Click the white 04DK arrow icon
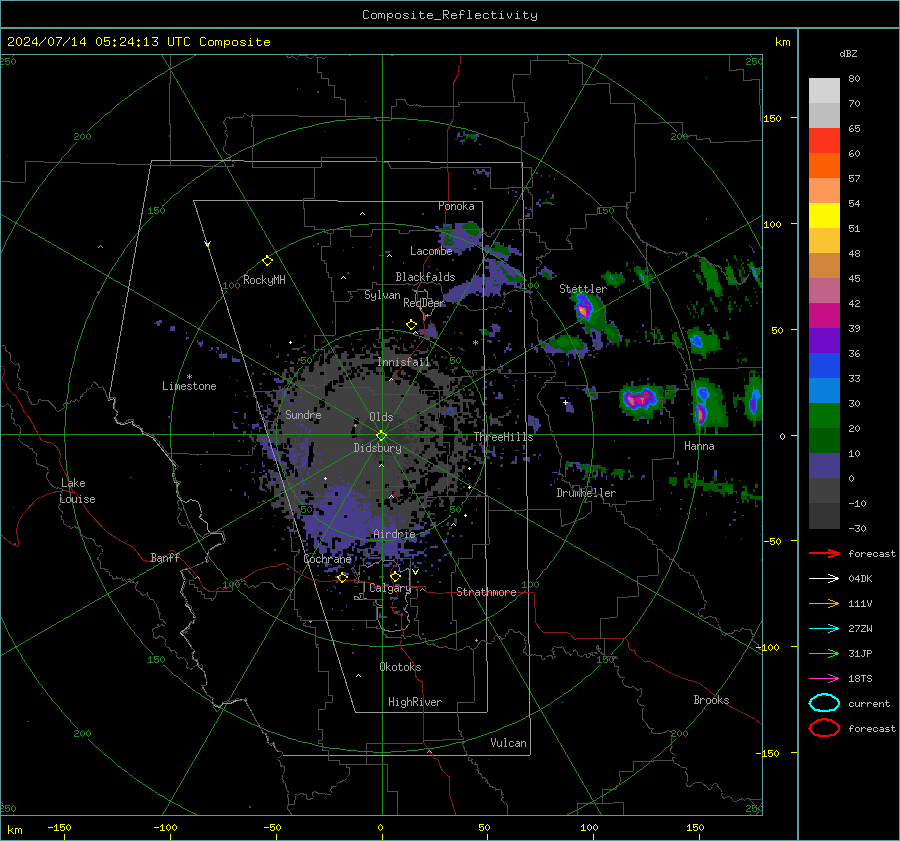This screenshot has height=841, width=900. 824,579
